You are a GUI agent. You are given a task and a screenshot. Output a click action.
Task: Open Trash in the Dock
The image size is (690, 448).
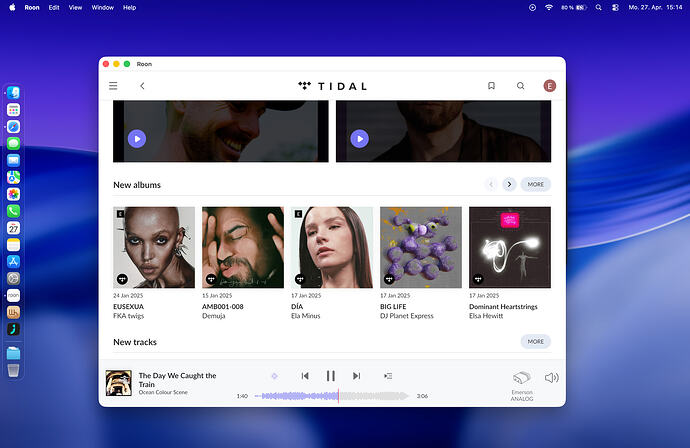(x=13, y=371)
